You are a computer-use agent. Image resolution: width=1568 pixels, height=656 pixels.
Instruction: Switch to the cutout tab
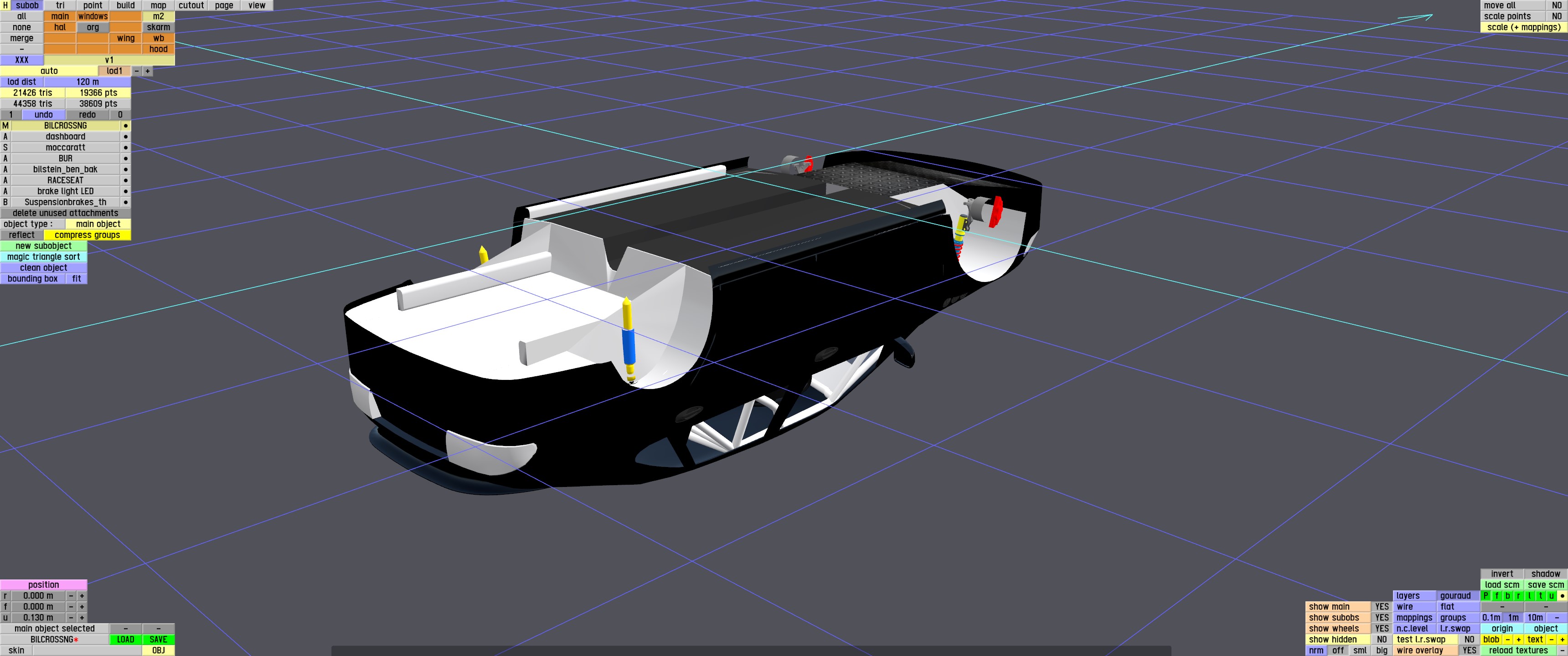[191, 5]
